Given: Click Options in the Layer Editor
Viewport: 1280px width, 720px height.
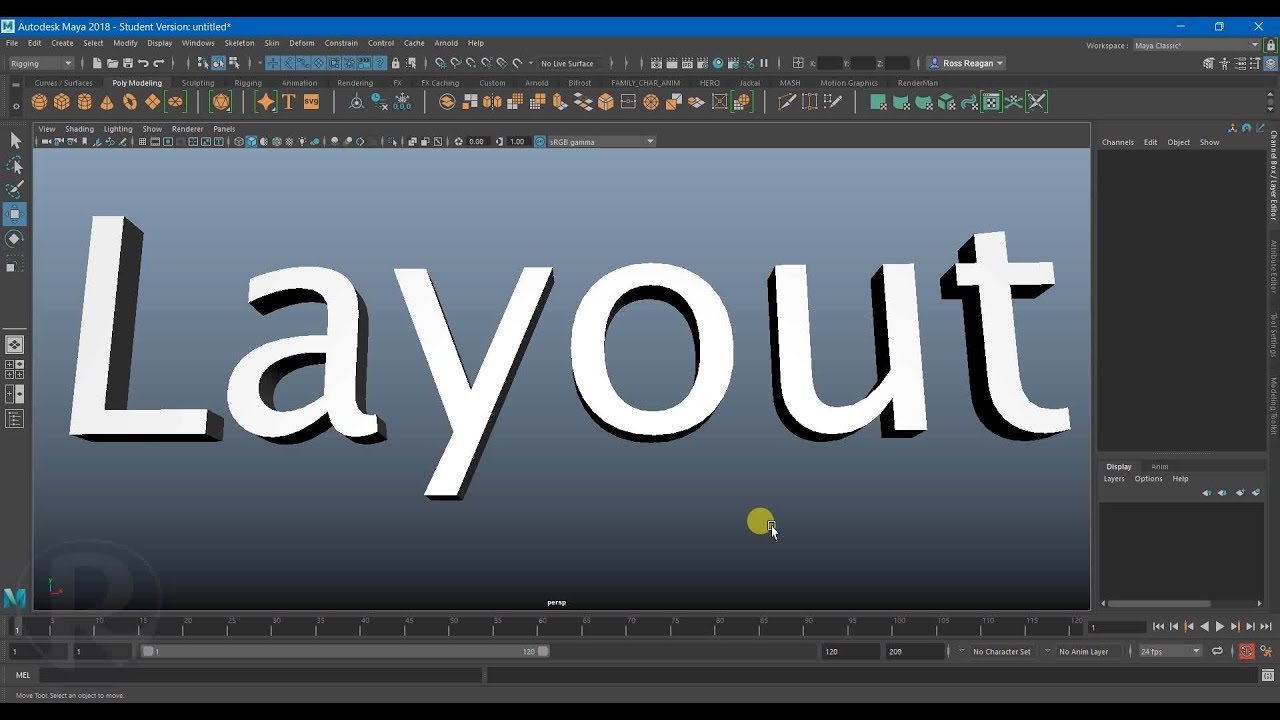Looking at the screenshot, I should pyautogui.click(x=1148, y=479).
